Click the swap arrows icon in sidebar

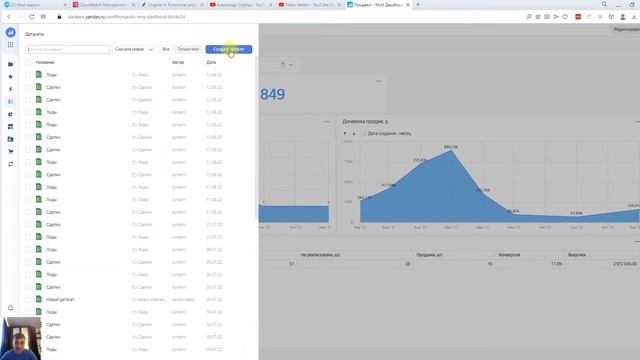[x=11, y=164]
